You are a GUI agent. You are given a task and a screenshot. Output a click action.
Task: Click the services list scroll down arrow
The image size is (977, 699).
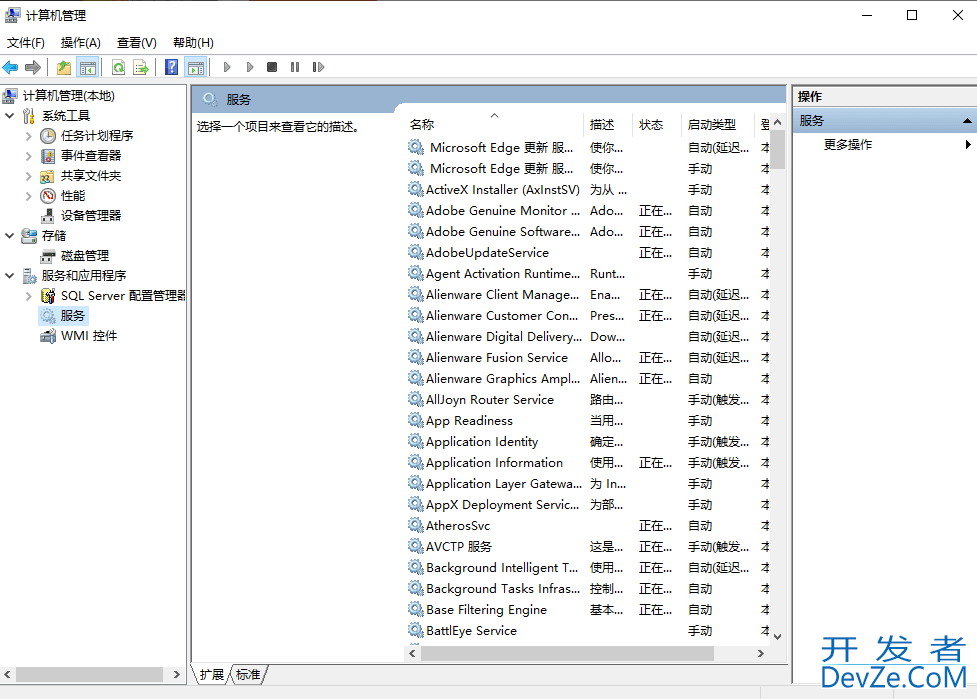(777, 637)
